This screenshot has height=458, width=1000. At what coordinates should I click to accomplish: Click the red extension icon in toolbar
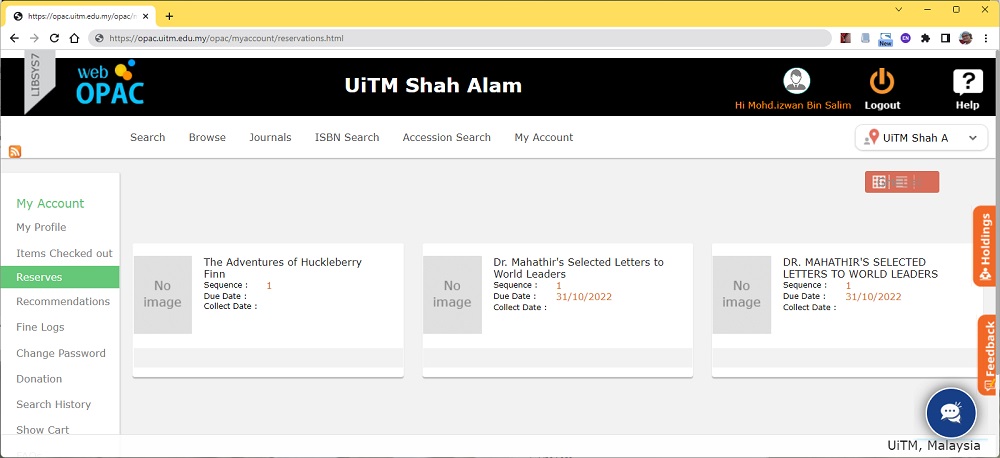coord(846,38)
